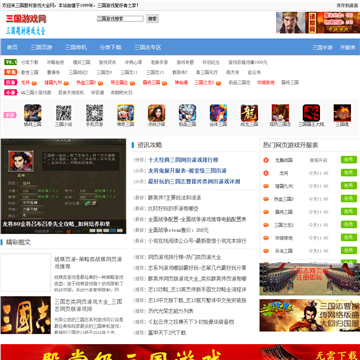This screenshot has width=360, height=360.
Task: Open the 龙将鬼服开服表 headline link
Action: click(187, 171)
